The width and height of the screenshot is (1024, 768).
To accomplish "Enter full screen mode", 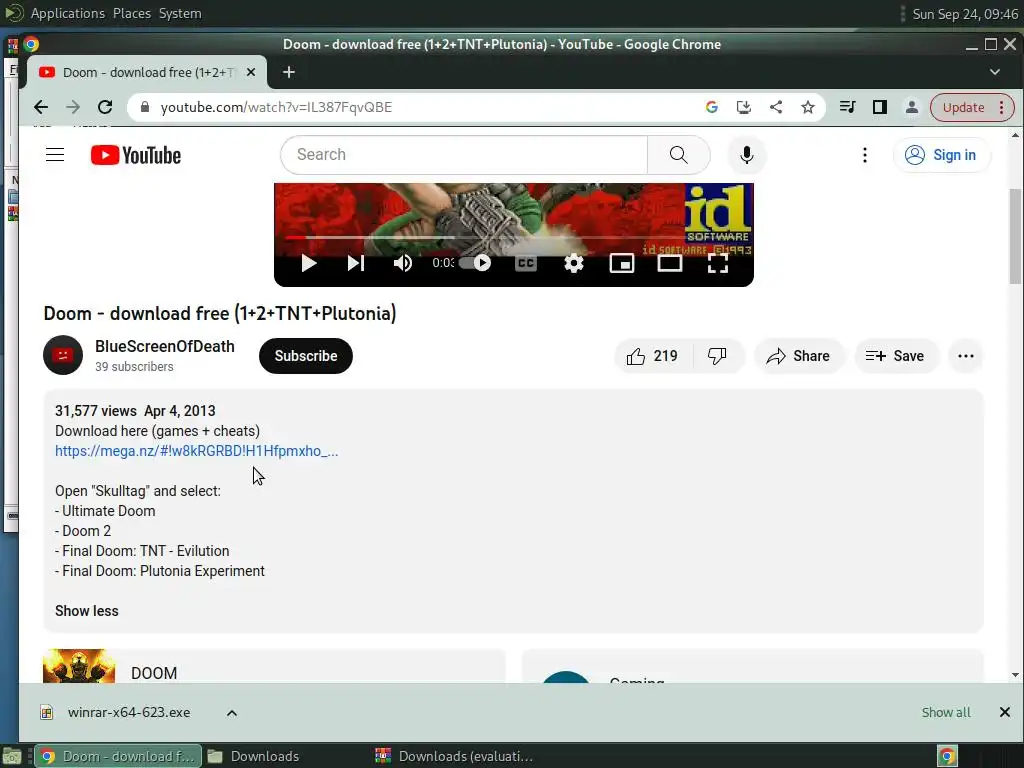I will tap(718, 263).
